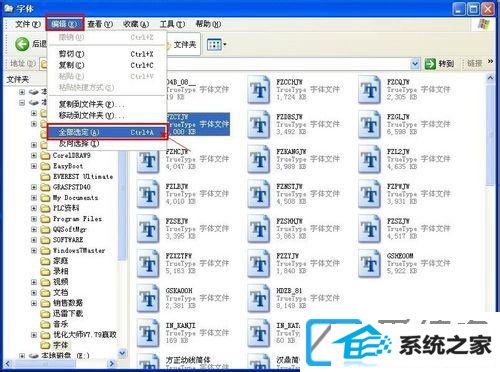Viewport: 500px width, 372px height.
Task: Select the MDZB_81 font file icon
Action: pos(258,298)
